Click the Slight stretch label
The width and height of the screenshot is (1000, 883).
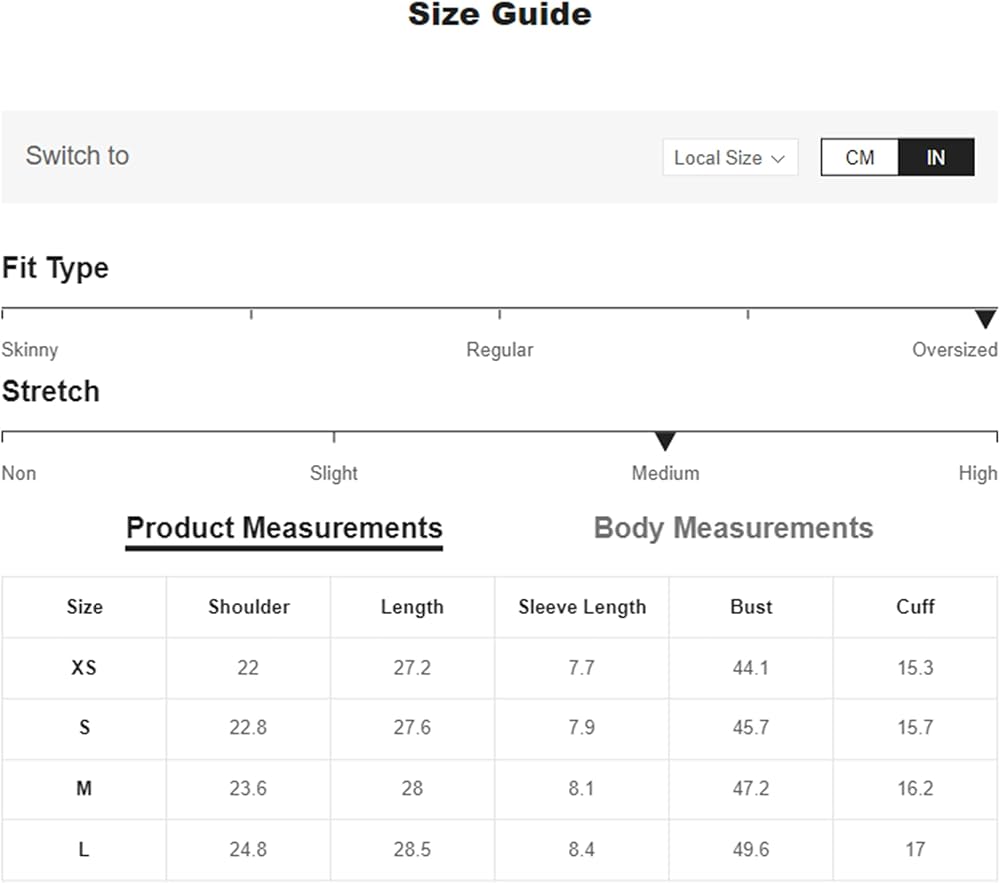[333, 473]
